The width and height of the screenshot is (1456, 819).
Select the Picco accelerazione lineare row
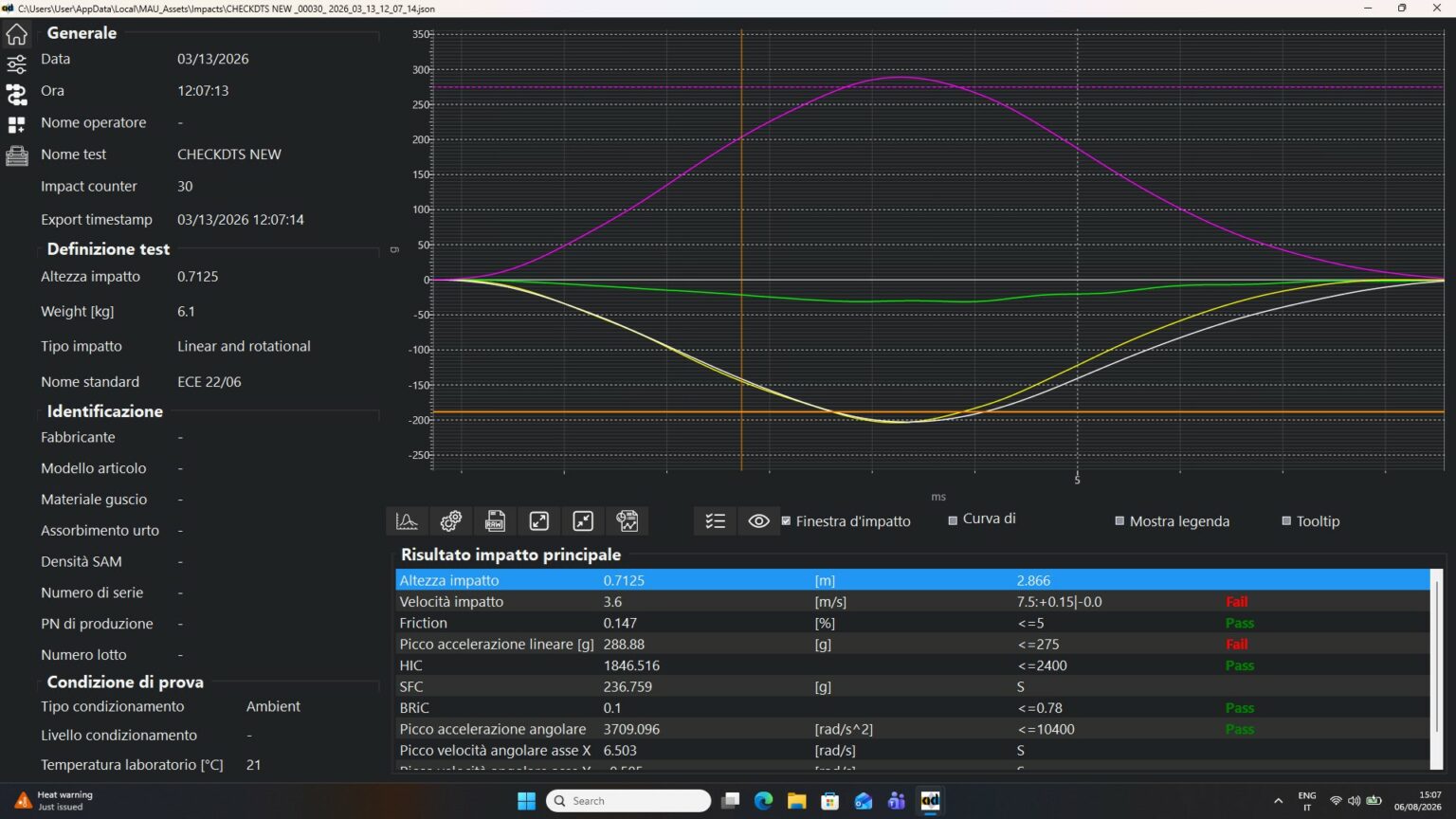(913, 645)
